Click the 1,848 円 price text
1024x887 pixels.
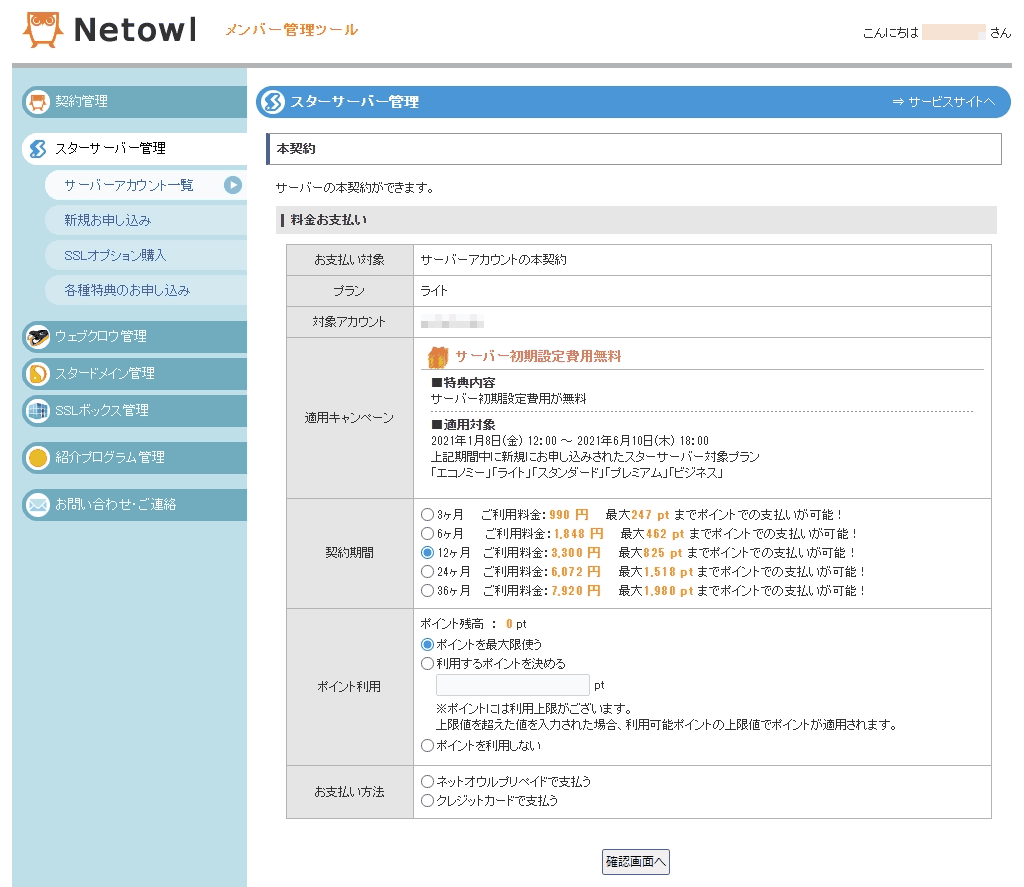(x=579, y=534)
